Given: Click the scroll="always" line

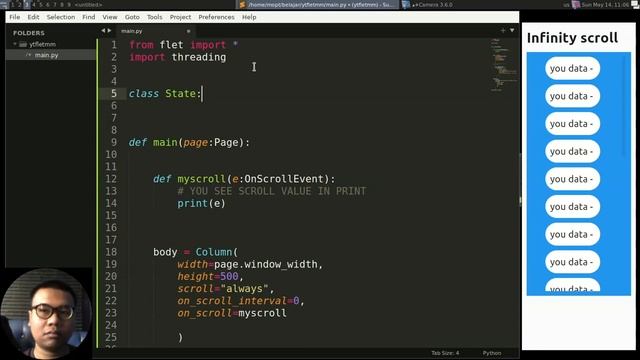Looking at the screenshot, I should 226,289.
